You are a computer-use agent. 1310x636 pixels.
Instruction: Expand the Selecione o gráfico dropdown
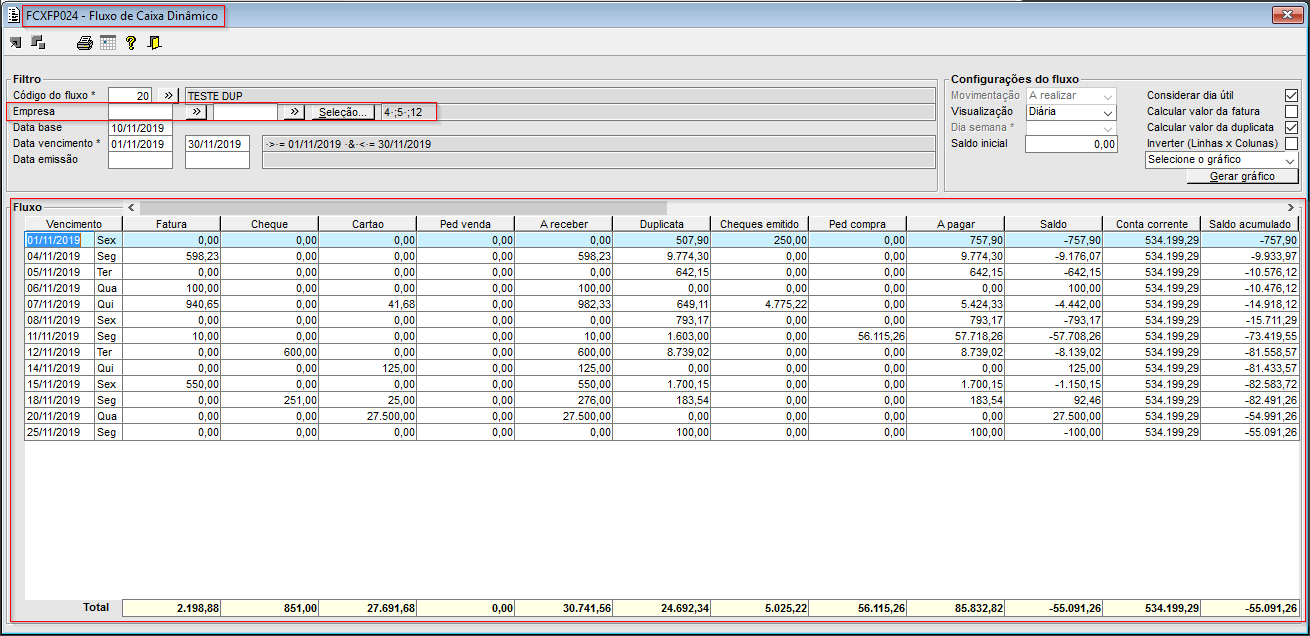point(1221,160)
